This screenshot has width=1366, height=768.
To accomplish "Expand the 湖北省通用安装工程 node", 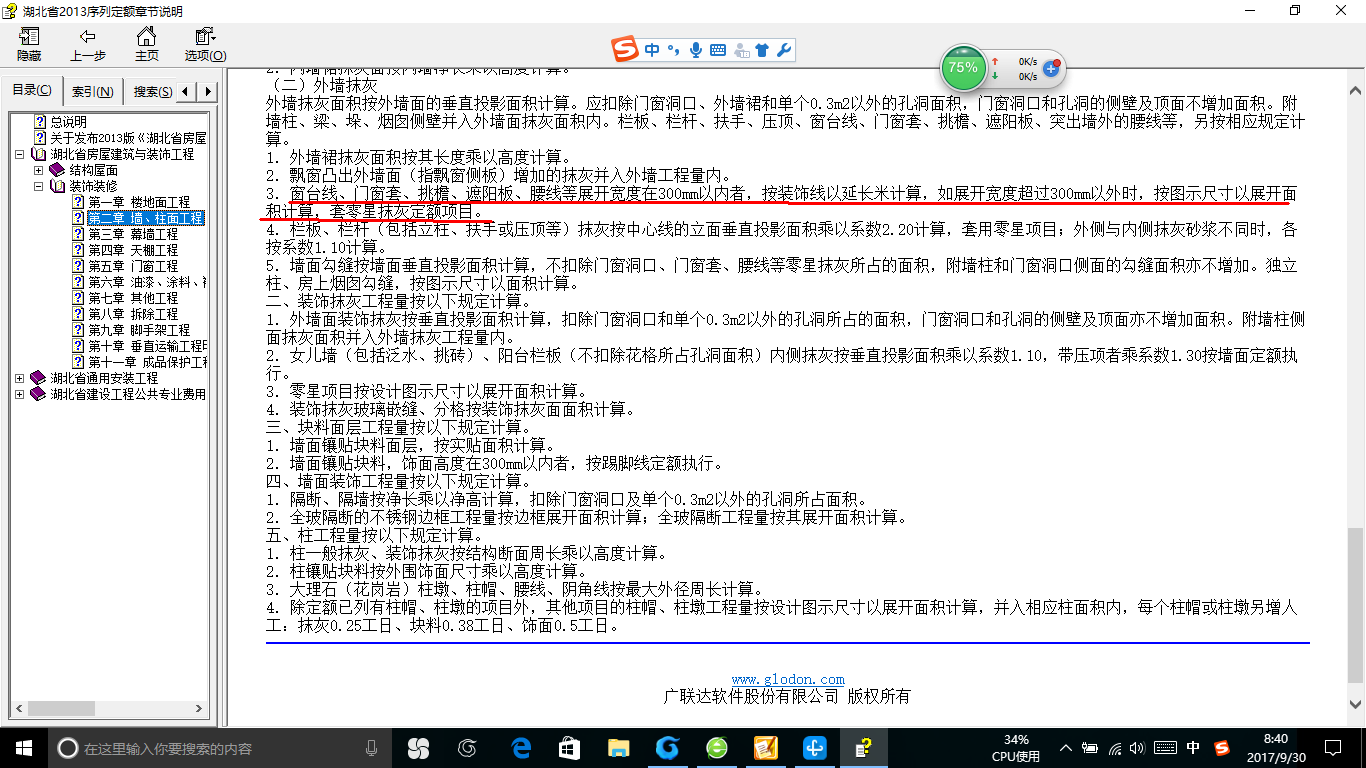I will coord(21,378).
